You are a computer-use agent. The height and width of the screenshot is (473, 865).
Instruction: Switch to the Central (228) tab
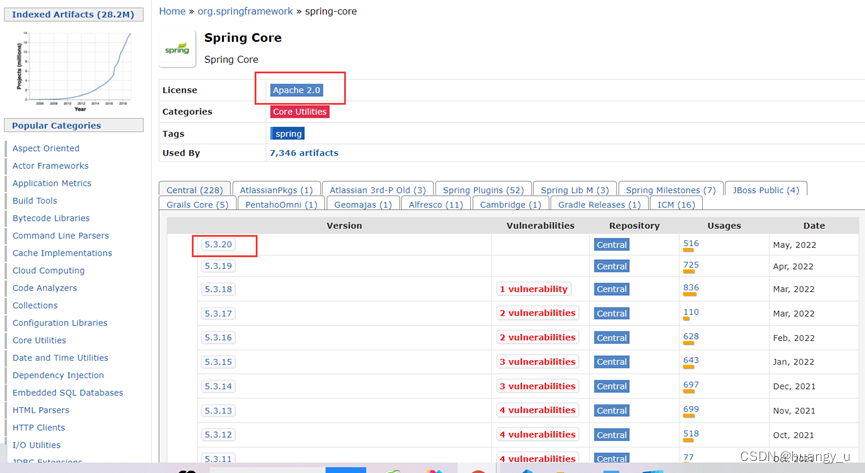194,189
